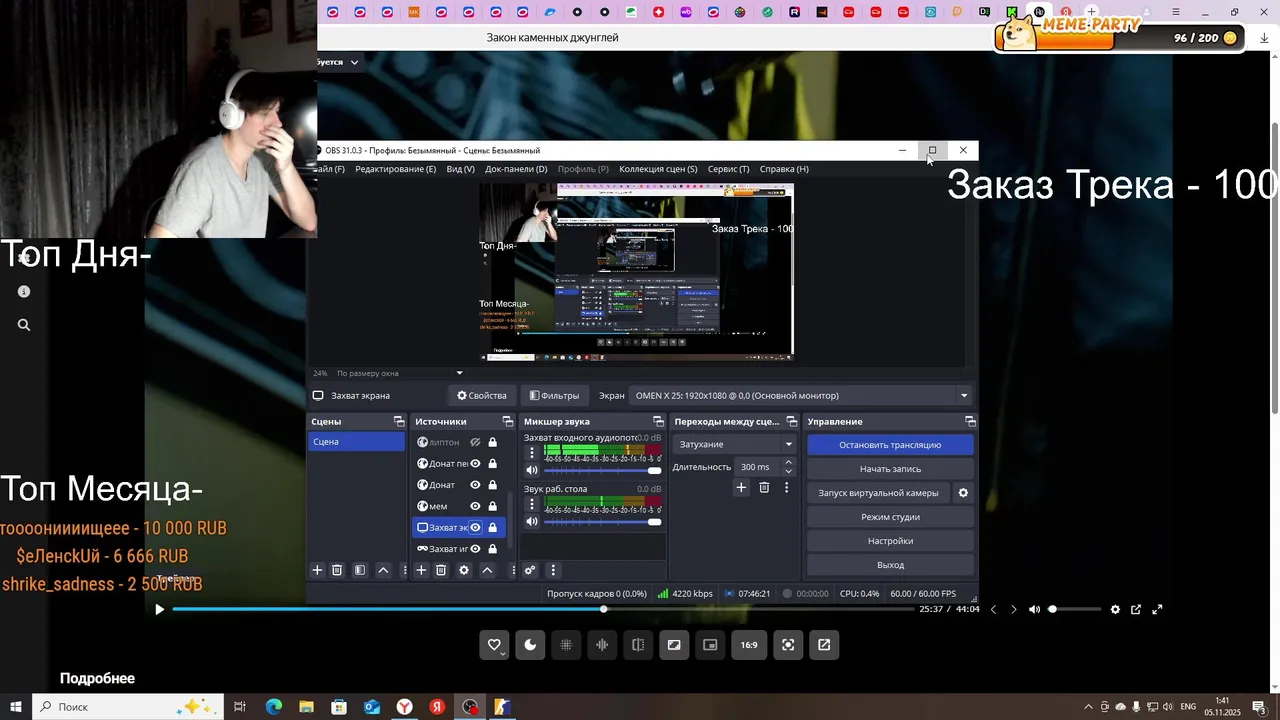Open video in external popup window
1280x720 pixels.
(x=1136, y=609)
